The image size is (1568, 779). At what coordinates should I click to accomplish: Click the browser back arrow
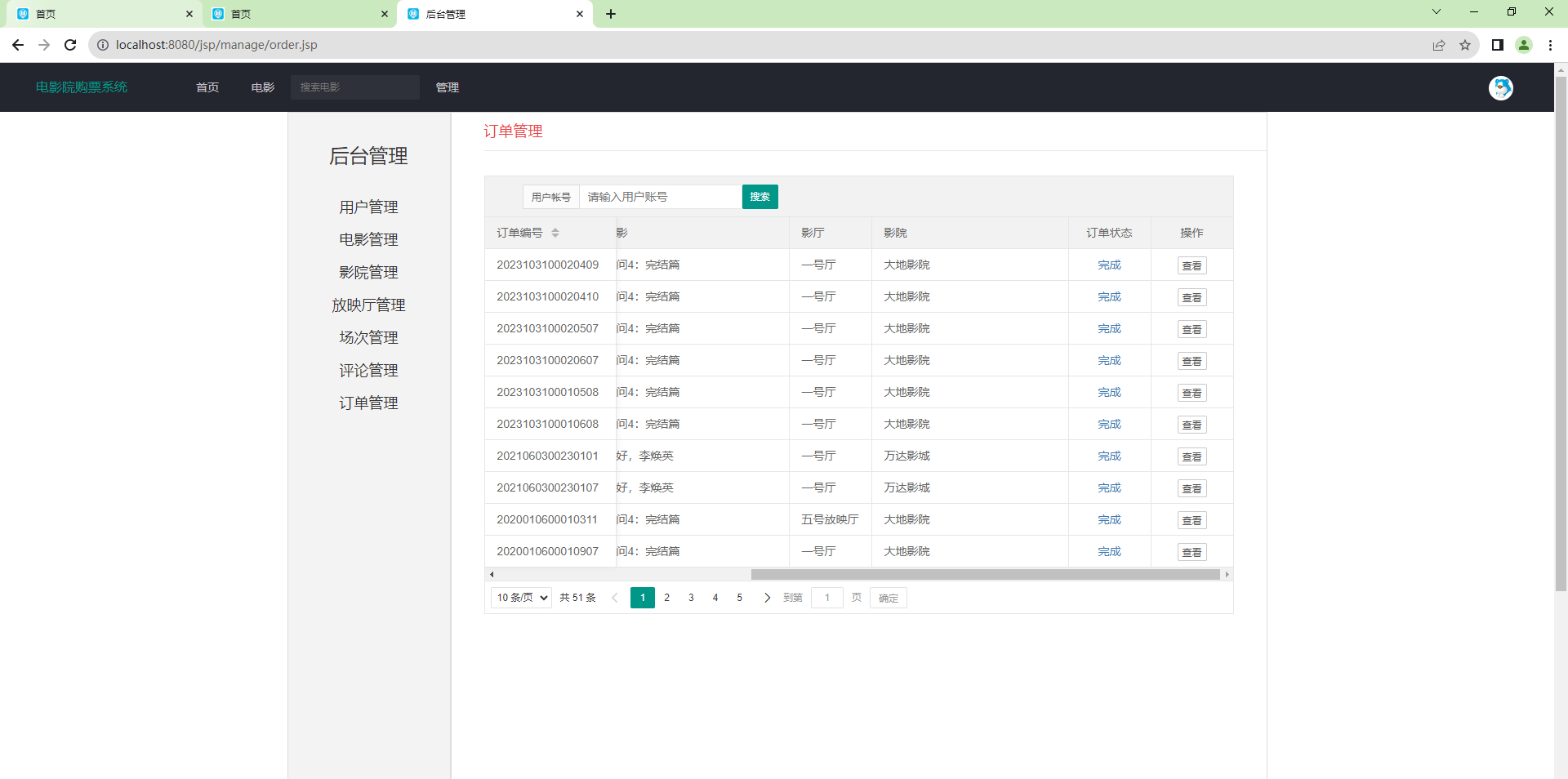point(18,45)
